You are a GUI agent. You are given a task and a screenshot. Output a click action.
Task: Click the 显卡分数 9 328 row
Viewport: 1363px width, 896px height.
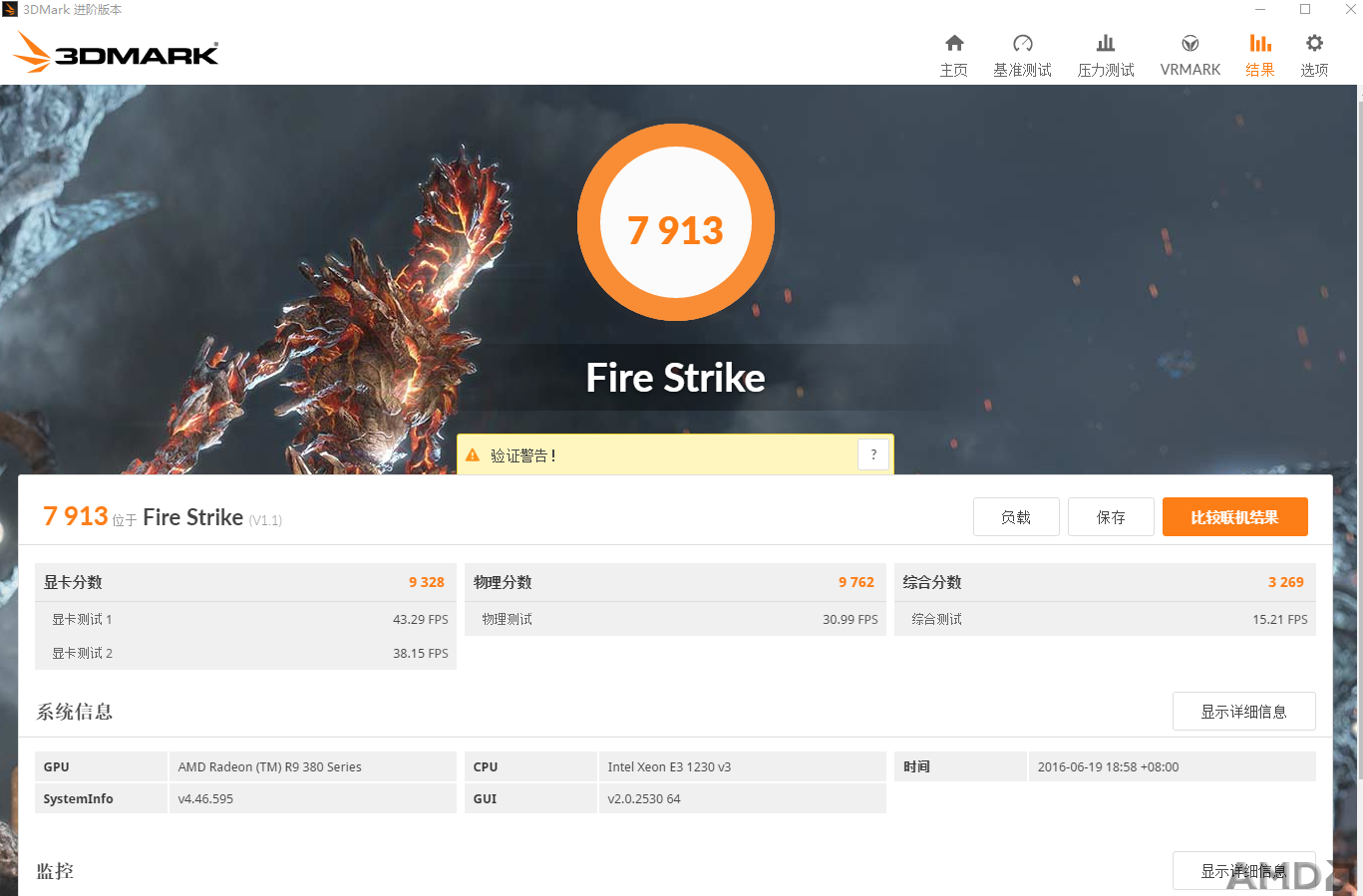click(245, 582)
